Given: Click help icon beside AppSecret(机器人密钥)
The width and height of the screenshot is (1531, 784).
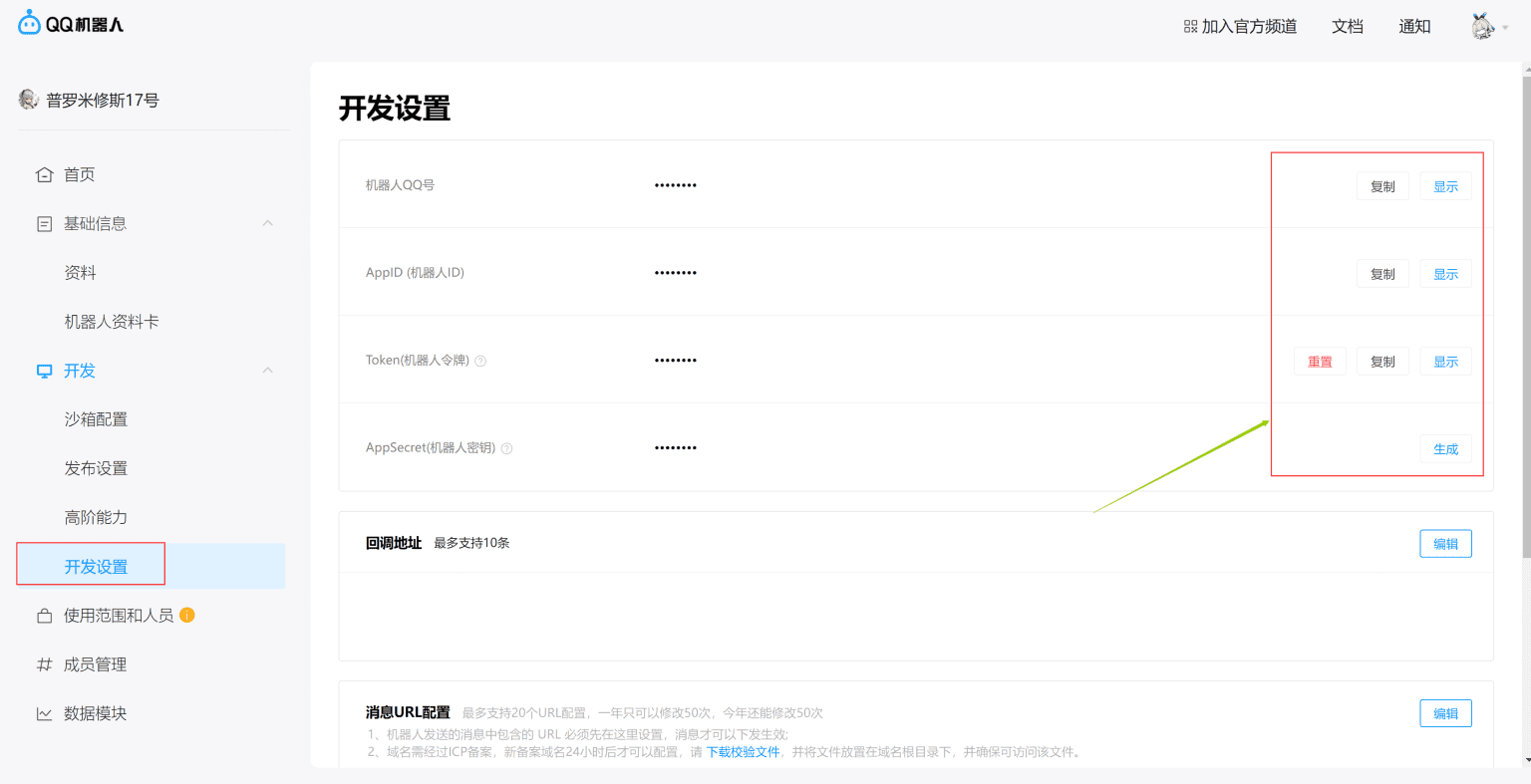Looking at the screenshot, I should [x=506, y=449].
